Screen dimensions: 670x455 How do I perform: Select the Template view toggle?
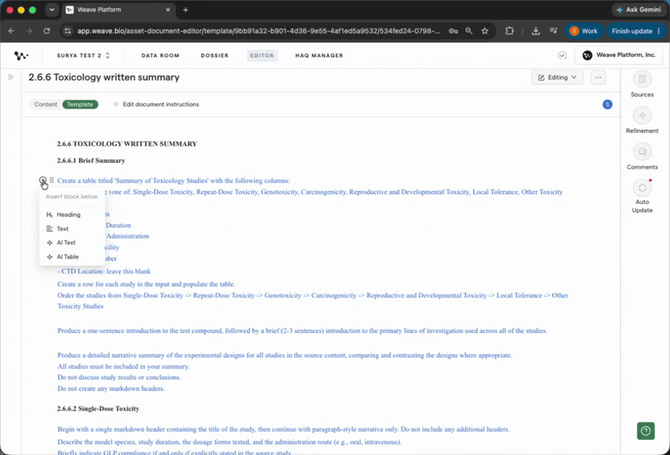coord(80,104)
